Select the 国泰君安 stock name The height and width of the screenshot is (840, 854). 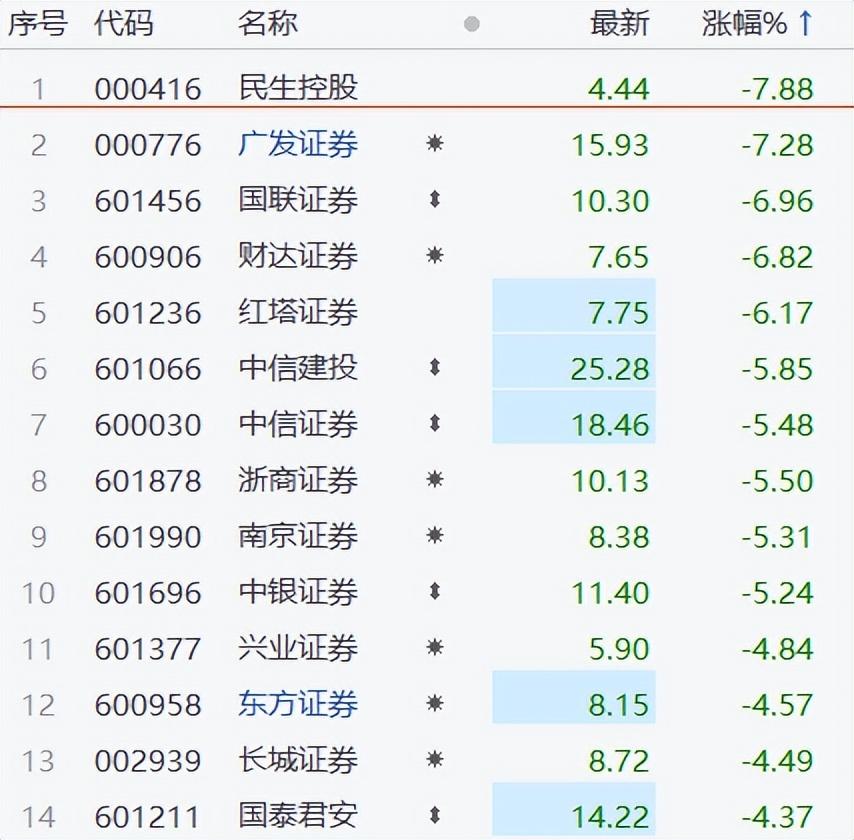pos(298,816)
